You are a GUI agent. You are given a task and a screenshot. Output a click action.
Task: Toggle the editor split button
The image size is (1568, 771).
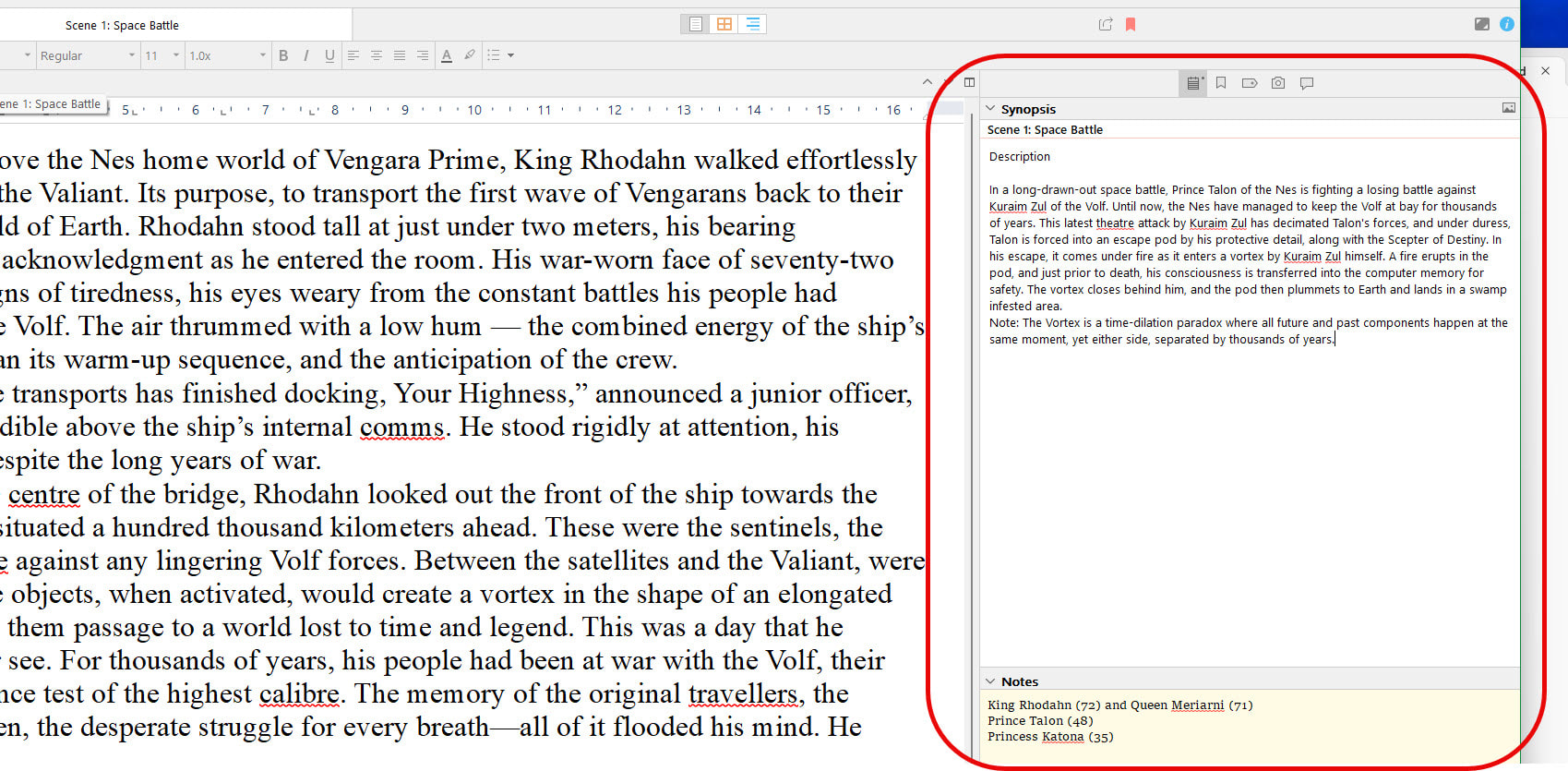(x=969, y=82)
